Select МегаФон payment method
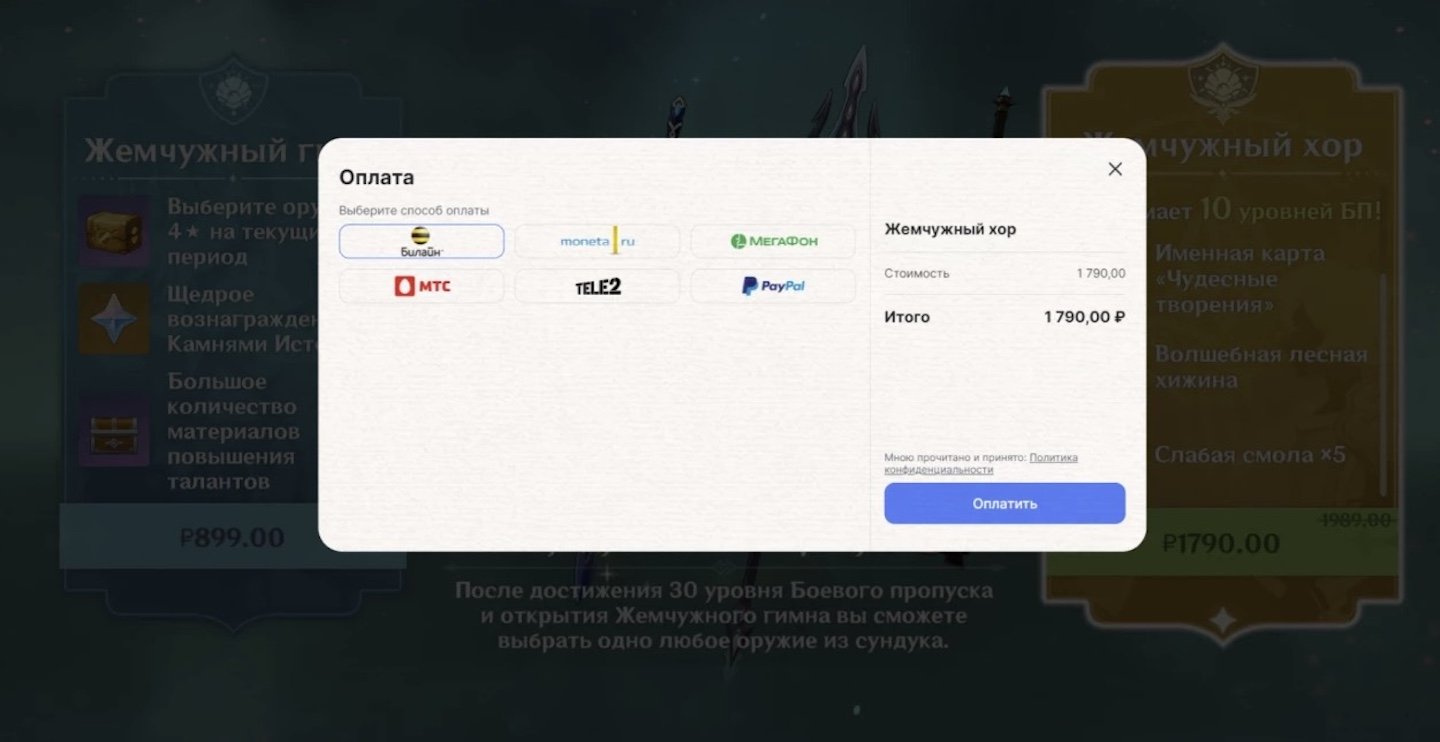Image resolution: width=1440 pixels, height=742 pixels. [x=773, y=241]
